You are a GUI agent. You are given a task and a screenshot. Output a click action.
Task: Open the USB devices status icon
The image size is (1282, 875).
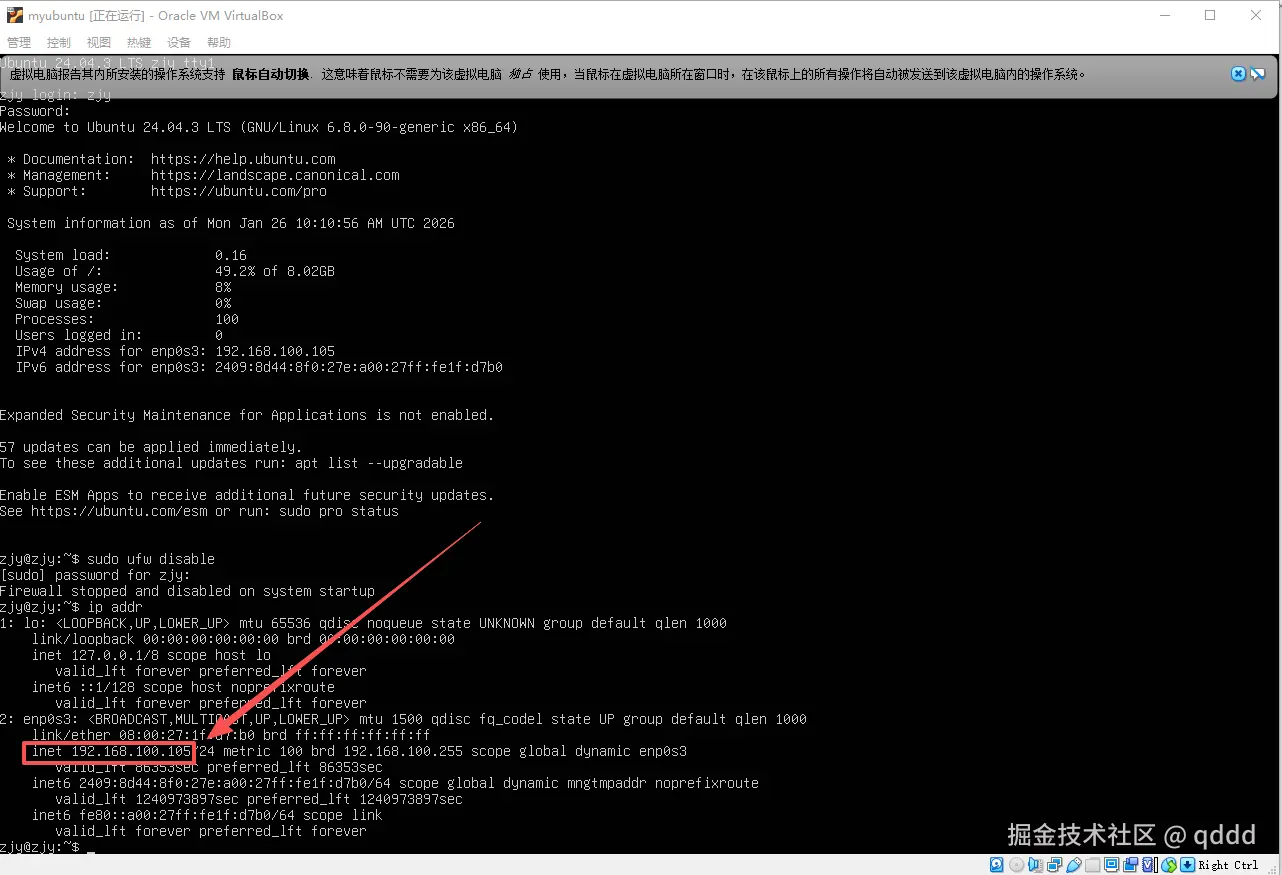1074,865
